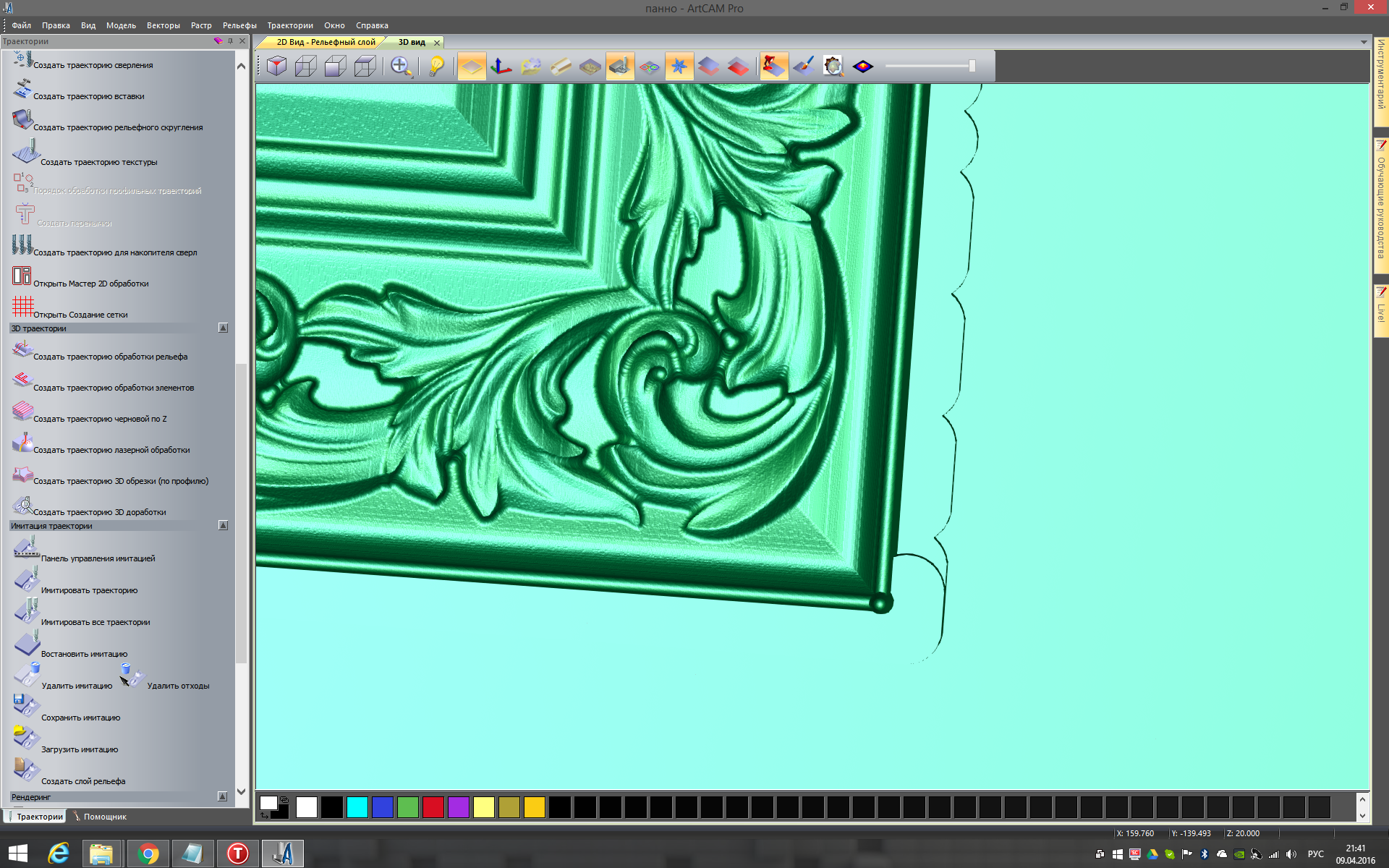Click the color shading rainbow icon
This screenshot has height=868, width=1389.
click(862, 67)
